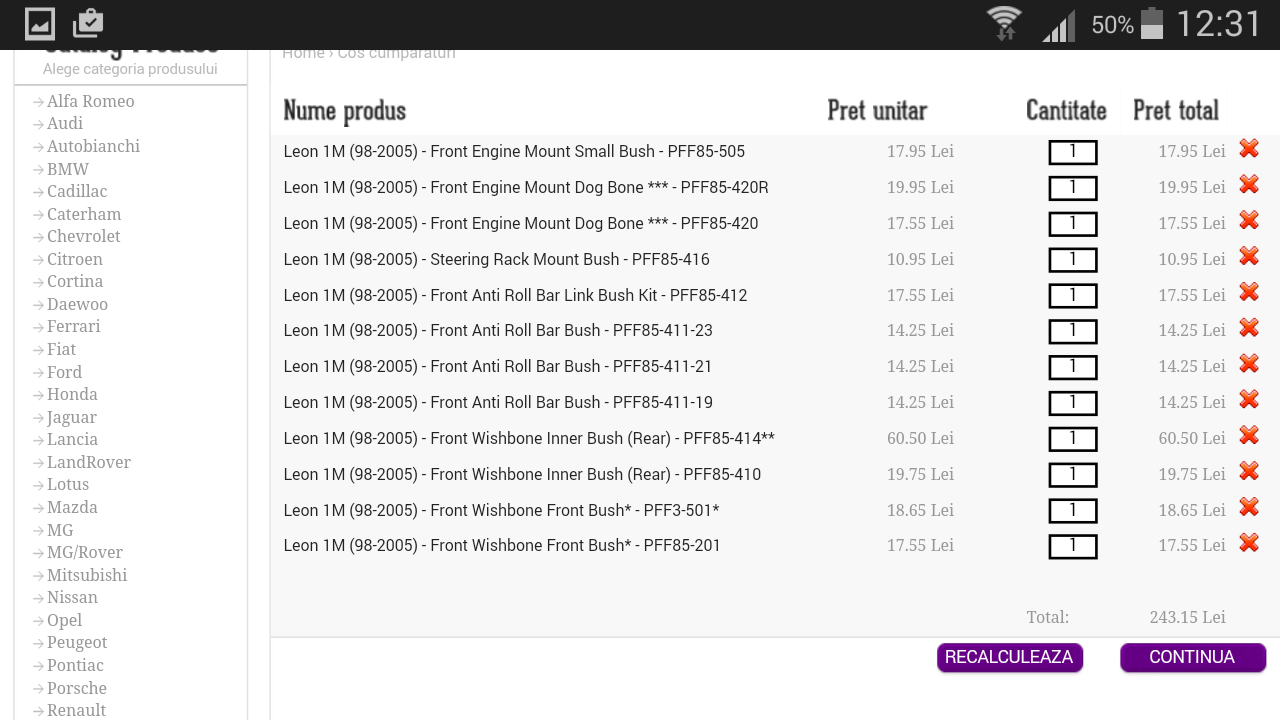Tap the battery indicator icon
The image size is (1280, 720).
pyautogui.click(x=1152, y=23)
